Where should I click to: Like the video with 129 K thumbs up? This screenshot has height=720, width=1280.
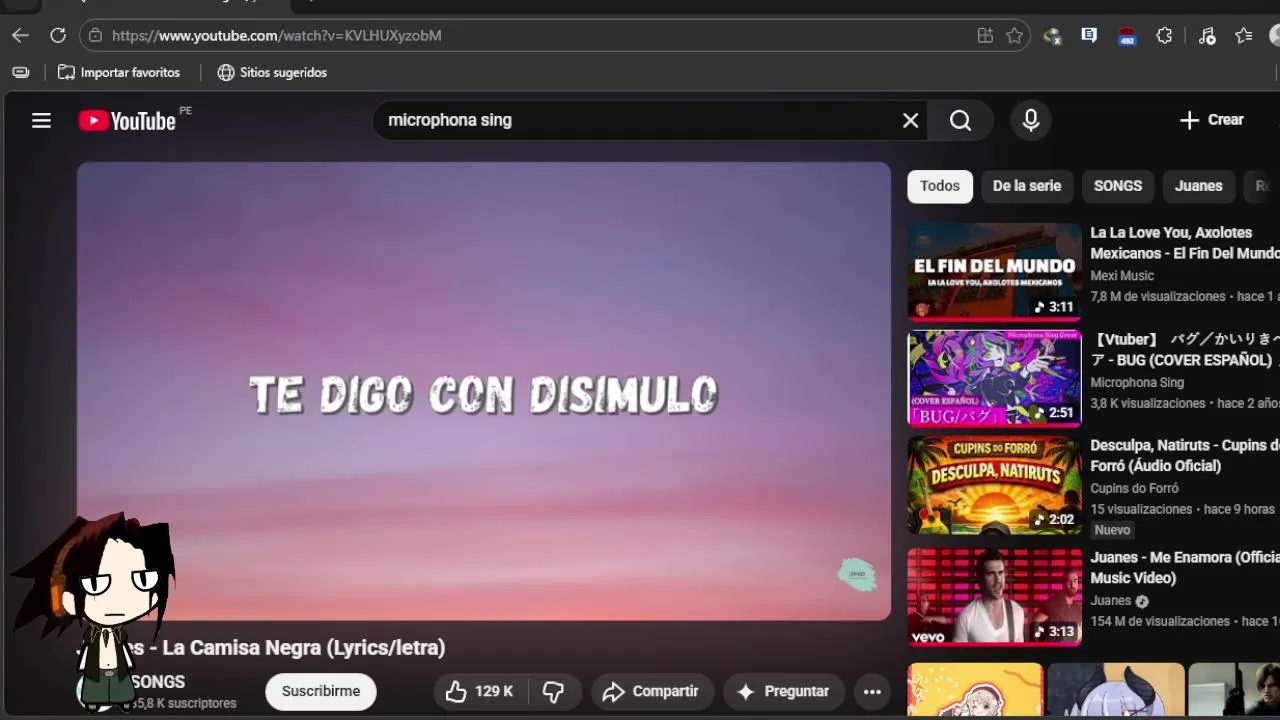(x=479, y=691)
